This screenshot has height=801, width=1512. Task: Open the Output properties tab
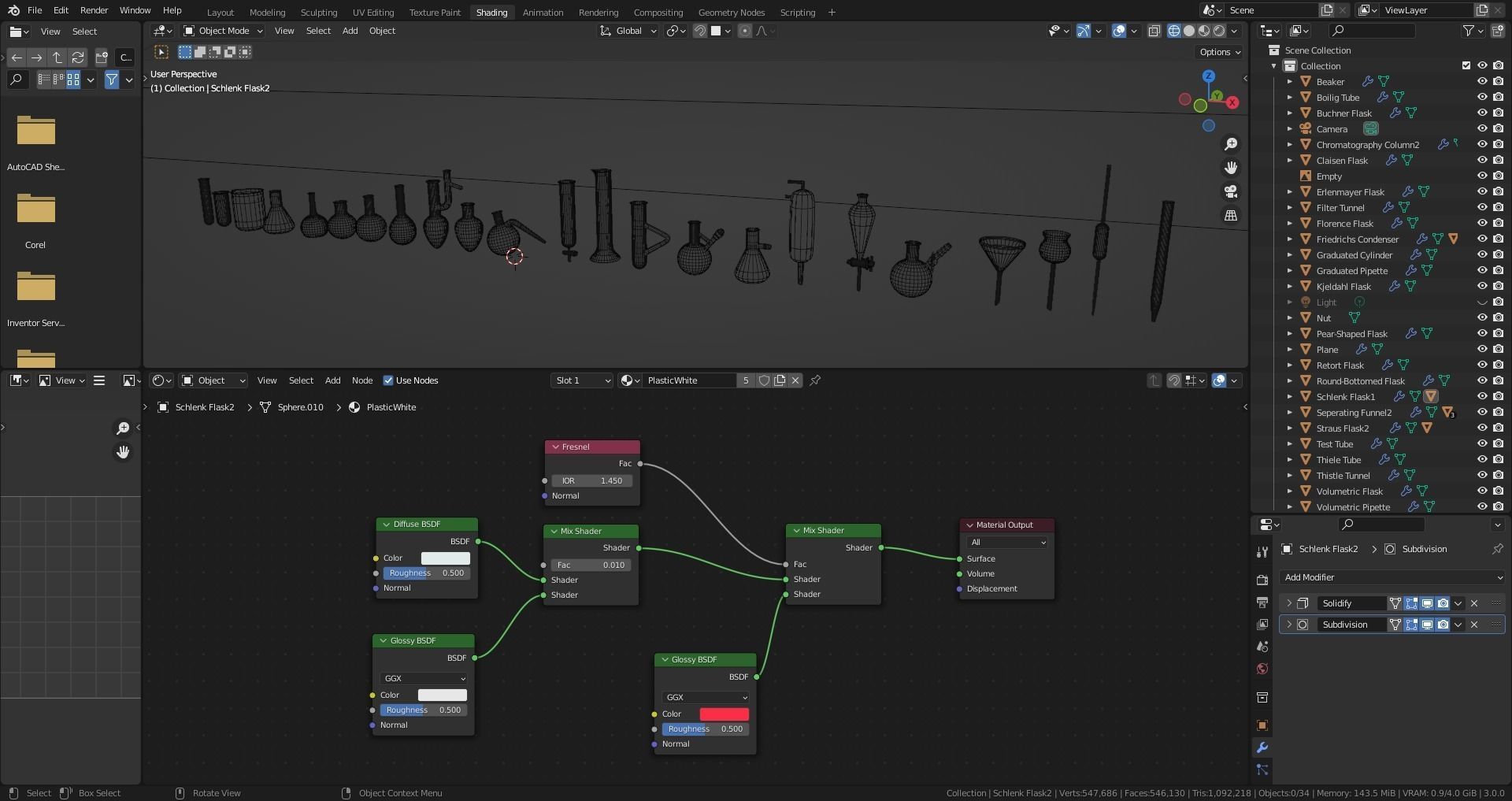(x=1262, y=603)
